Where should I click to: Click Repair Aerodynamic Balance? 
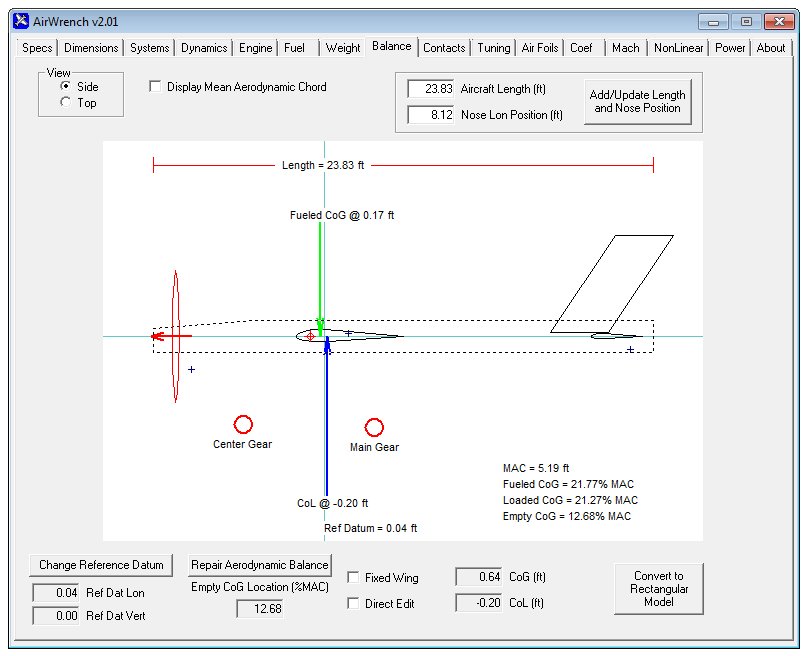coord(258,564)
